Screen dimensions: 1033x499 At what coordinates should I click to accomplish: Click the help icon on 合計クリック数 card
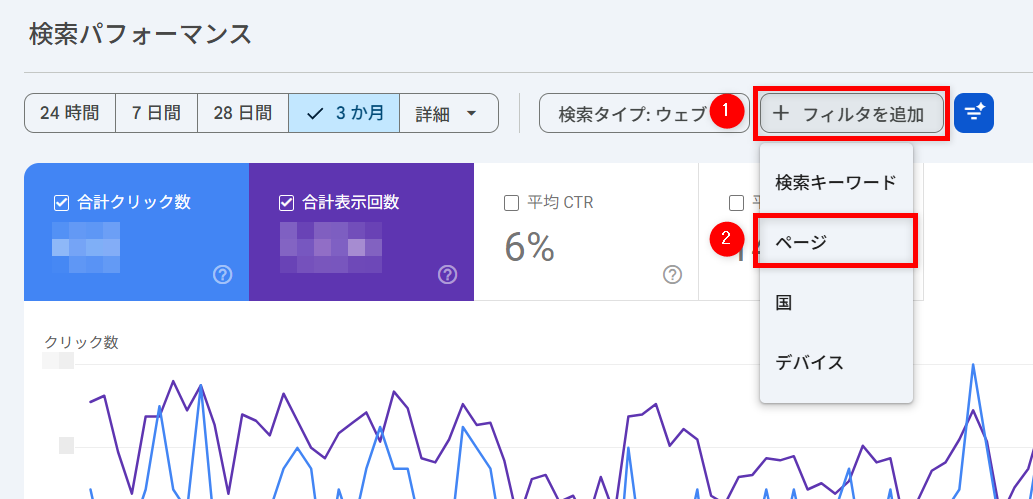[223, 275]
